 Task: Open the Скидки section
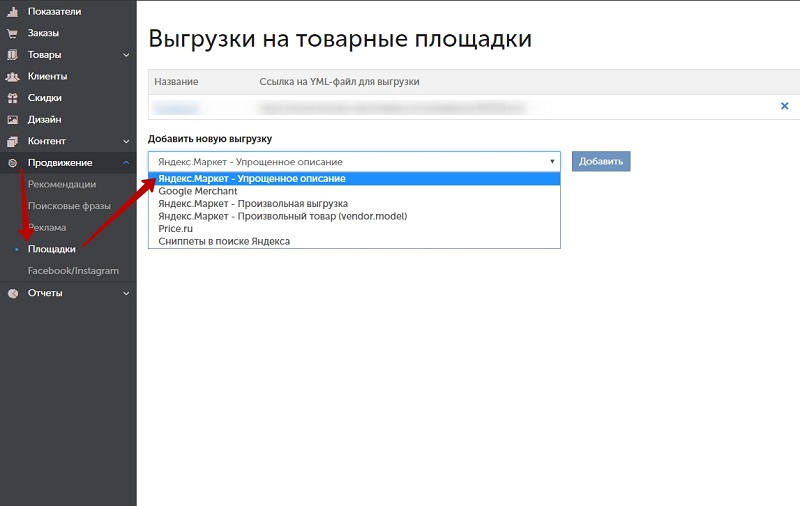45,98
